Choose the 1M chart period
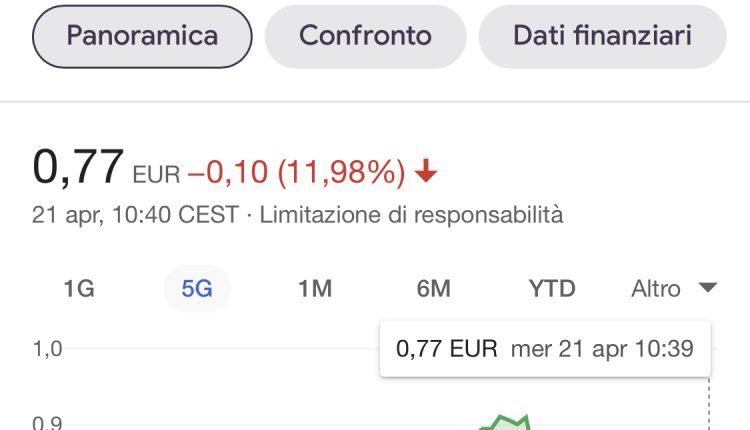Viewport: 750px width, 430px height. pyautogui.click(x=315, y=289)
